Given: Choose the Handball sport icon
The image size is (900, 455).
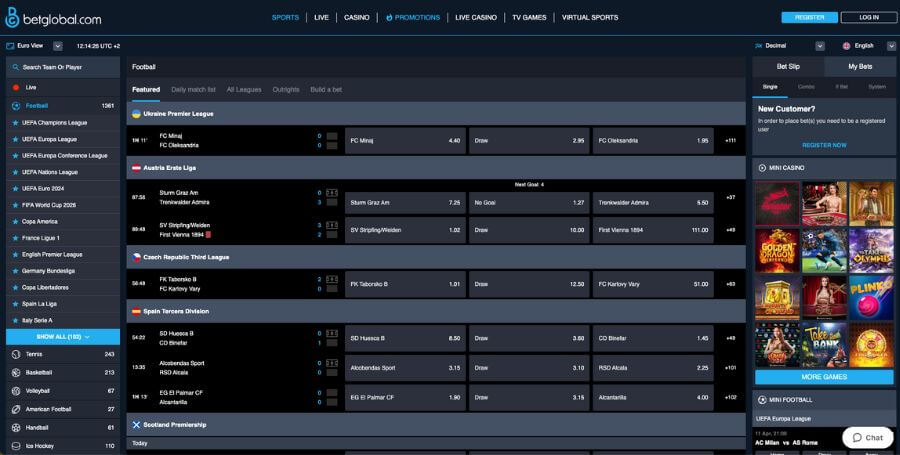Looking at the screenshot, I should tap(16, 427).
